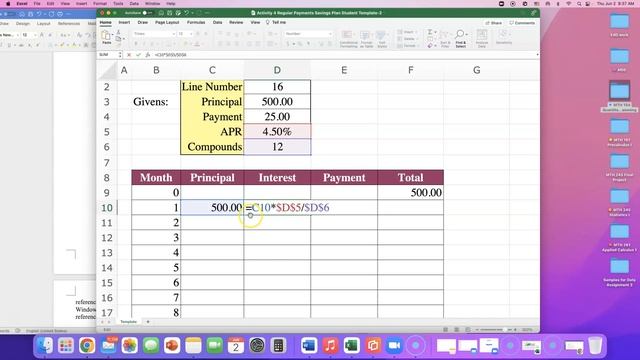This screenshot has width=640, height=360.
Task: Click the Undo arrow in title bar
Action: coord(187,13)
